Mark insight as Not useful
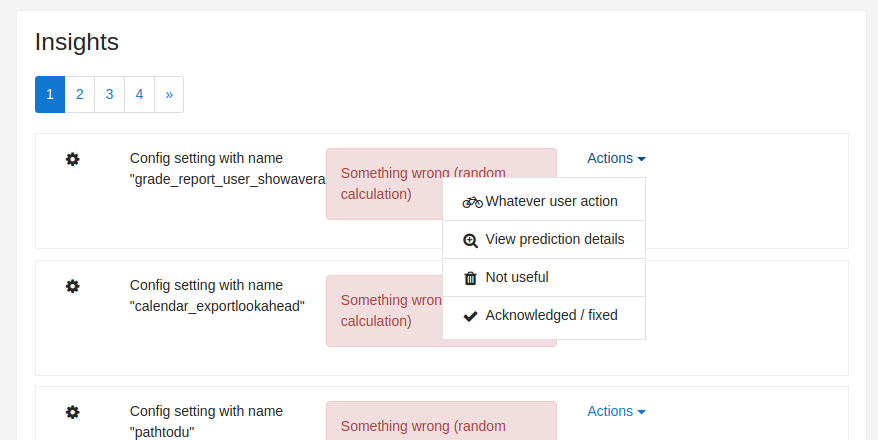This screenshot has width=878, height=440. [544, 278]
